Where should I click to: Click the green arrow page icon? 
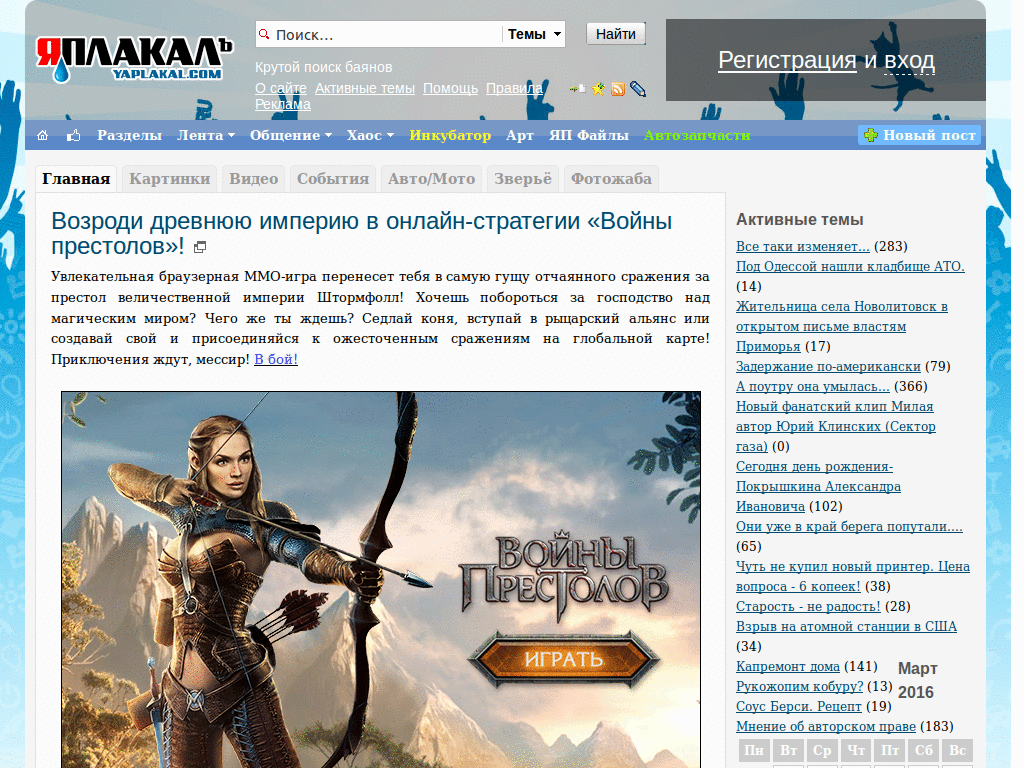(x=577, y=89)
